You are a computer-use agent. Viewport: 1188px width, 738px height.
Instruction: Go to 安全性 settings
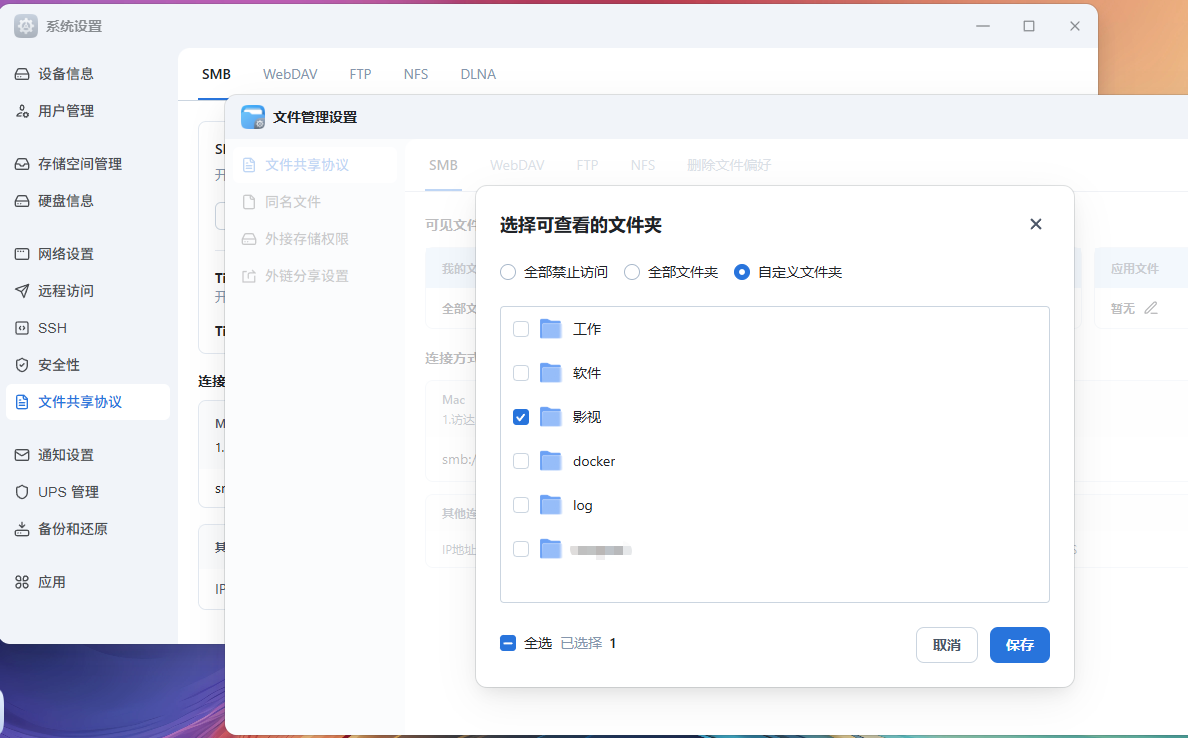[x=59, y=365]
